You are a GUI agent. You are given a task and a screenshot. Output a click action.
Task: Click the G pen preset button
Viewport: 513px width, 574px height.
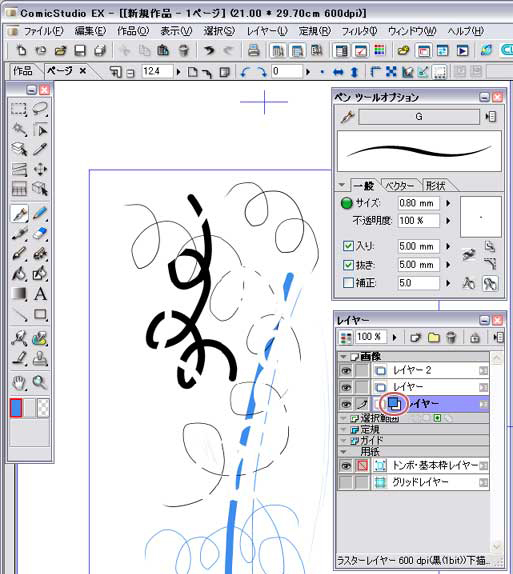419,117
